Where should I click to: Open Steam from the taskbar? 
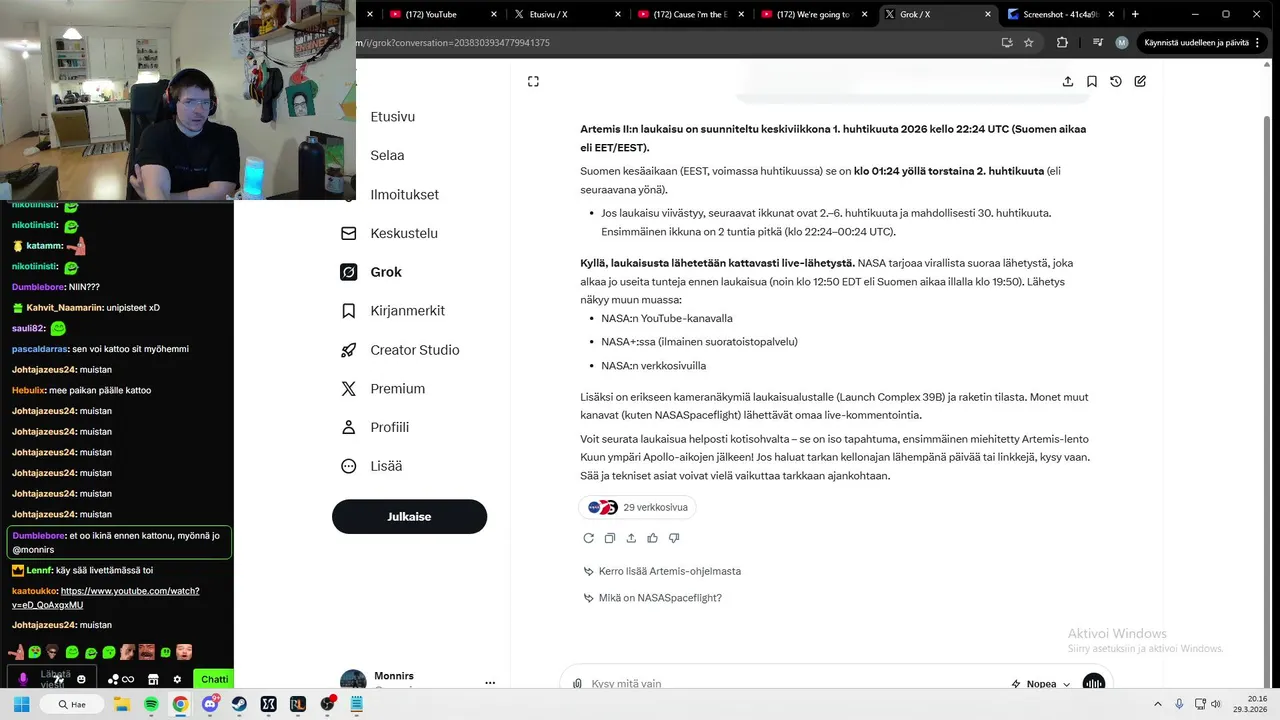tap(239, 704)
